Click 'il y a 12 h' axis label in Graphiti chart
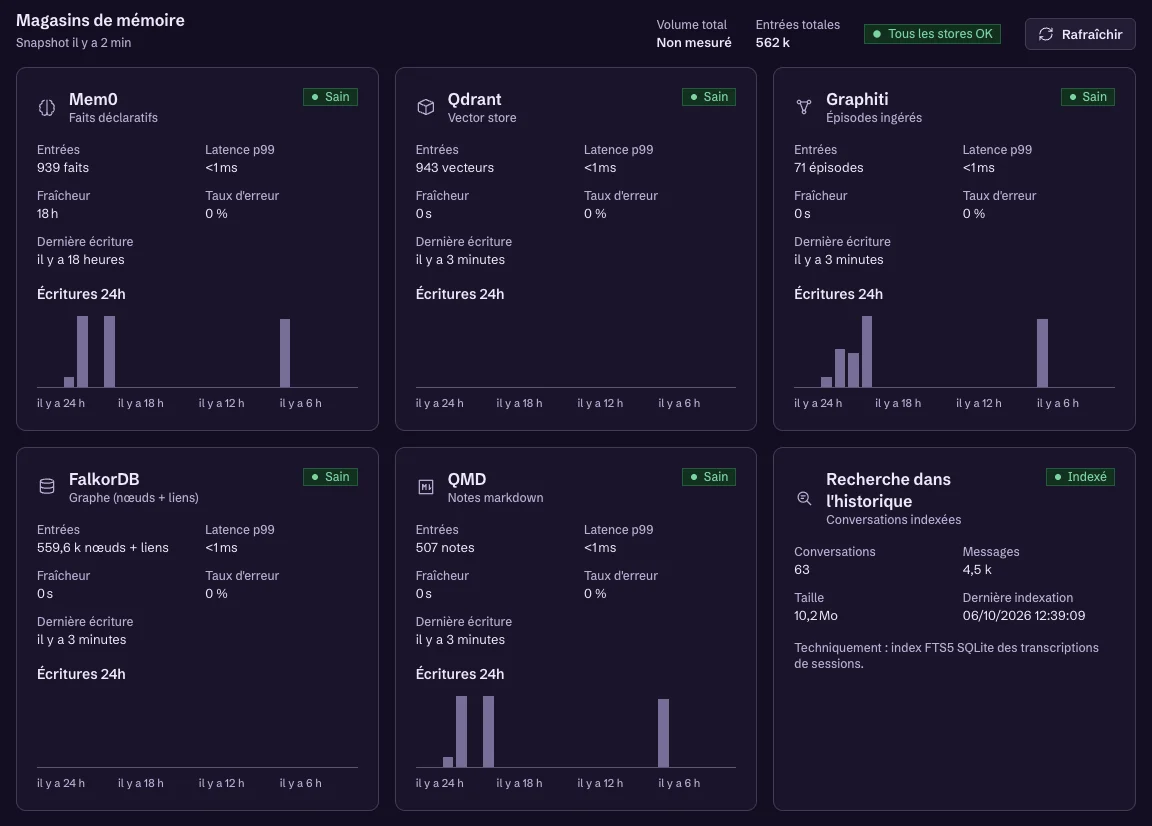The width and height of the screenshot is (1152, 826). click(979, 403)
